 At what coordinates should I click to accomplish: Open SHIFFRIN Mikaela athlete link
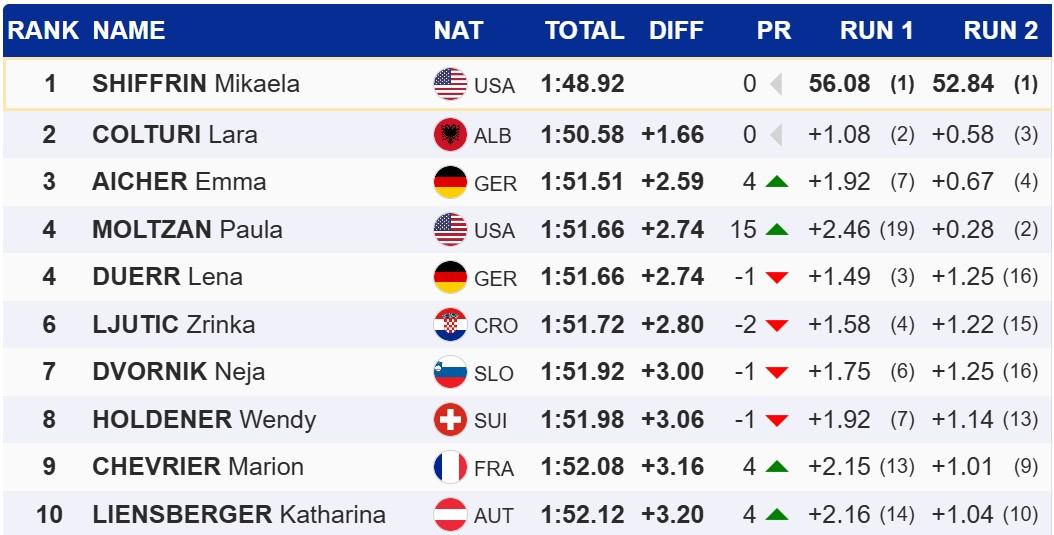click(x=196, y=84)
